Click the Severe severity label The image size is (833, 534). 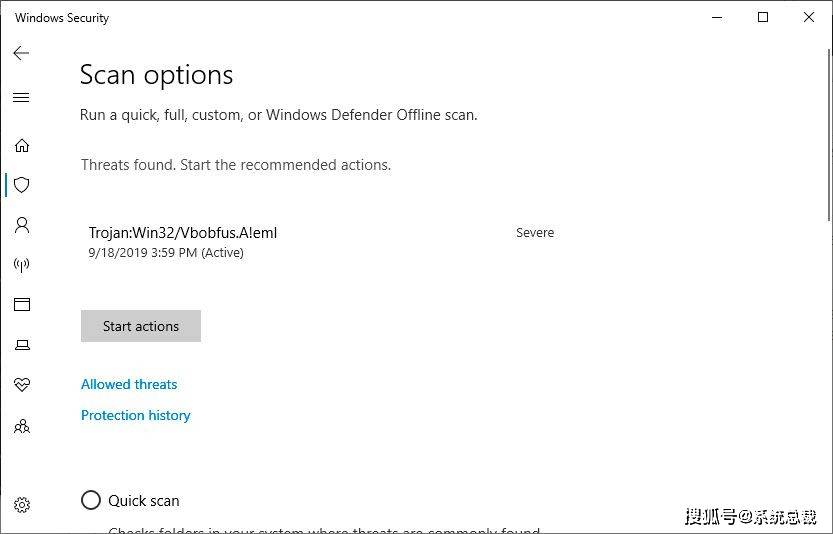[x=535, y=233]
